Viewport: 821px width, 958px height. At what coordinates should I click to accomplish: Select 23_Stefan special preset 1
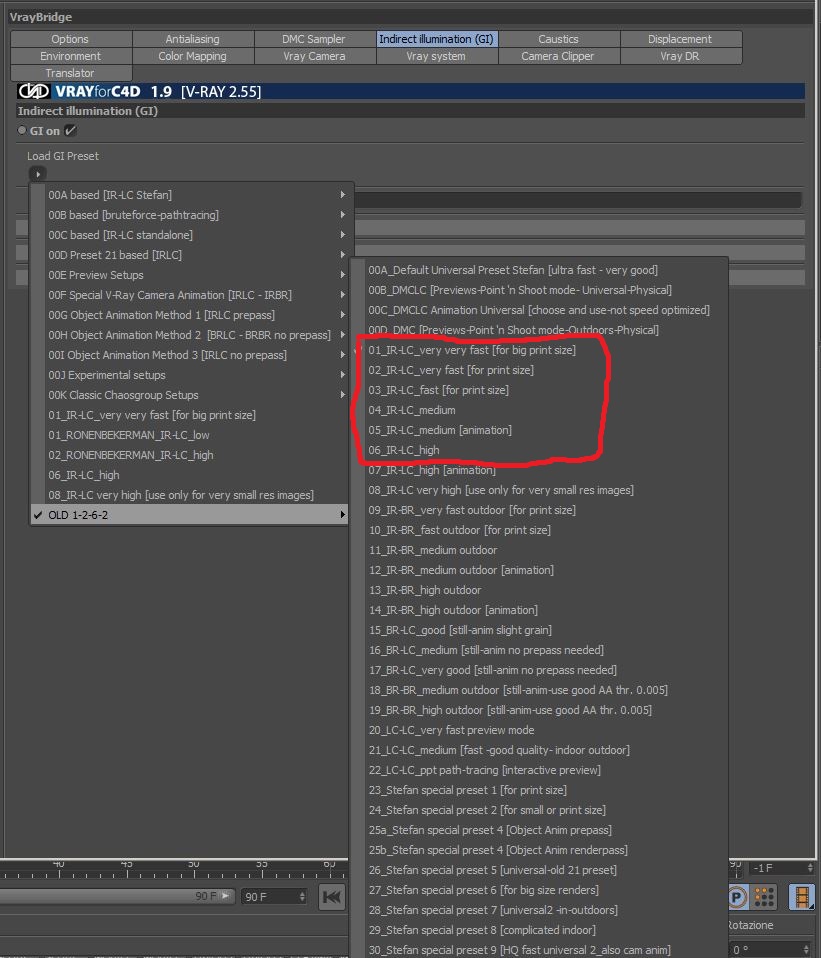tap(540, 790)
